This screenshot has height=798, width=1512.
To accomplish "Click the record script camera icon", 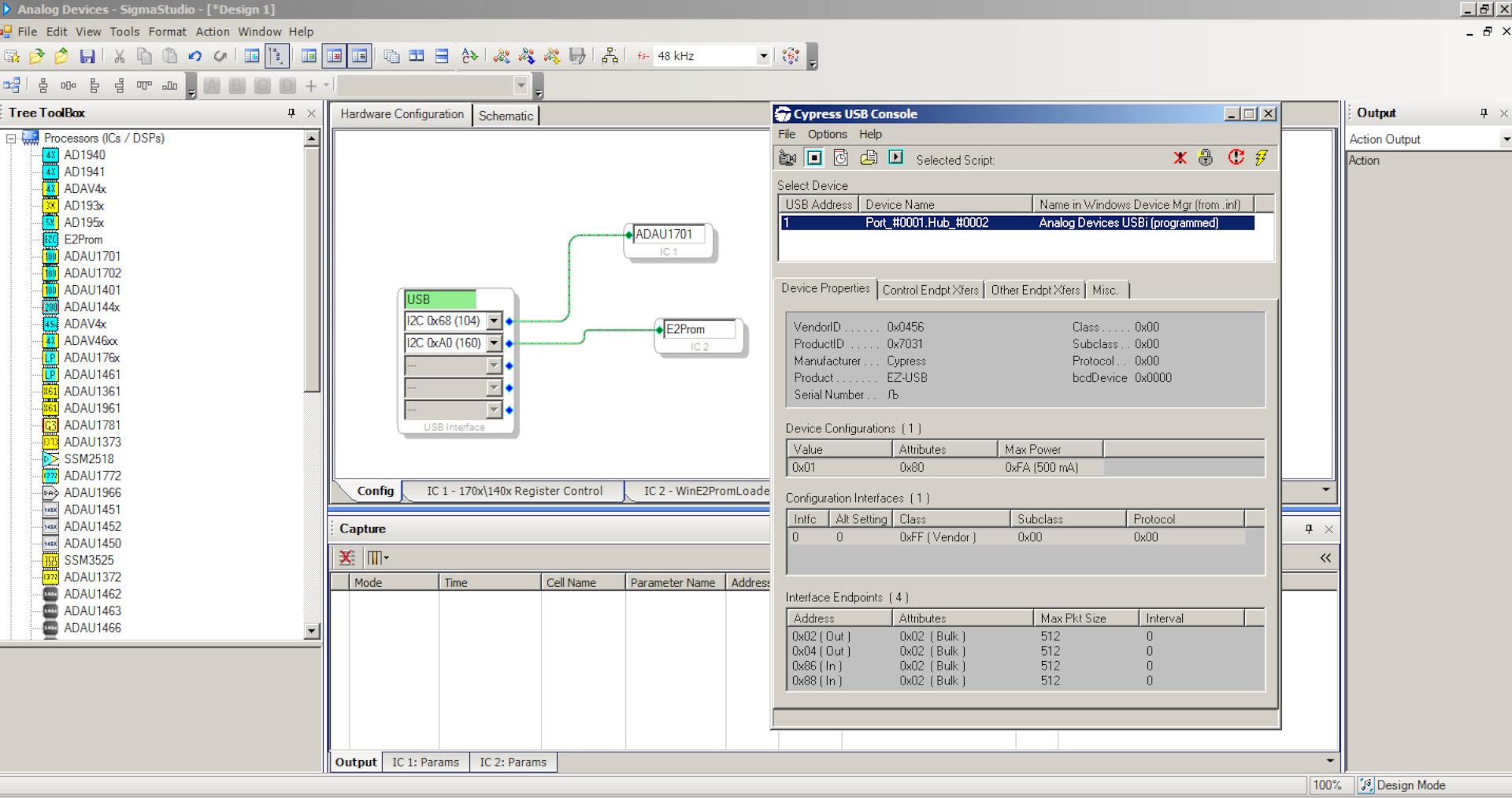I will 787,158.
